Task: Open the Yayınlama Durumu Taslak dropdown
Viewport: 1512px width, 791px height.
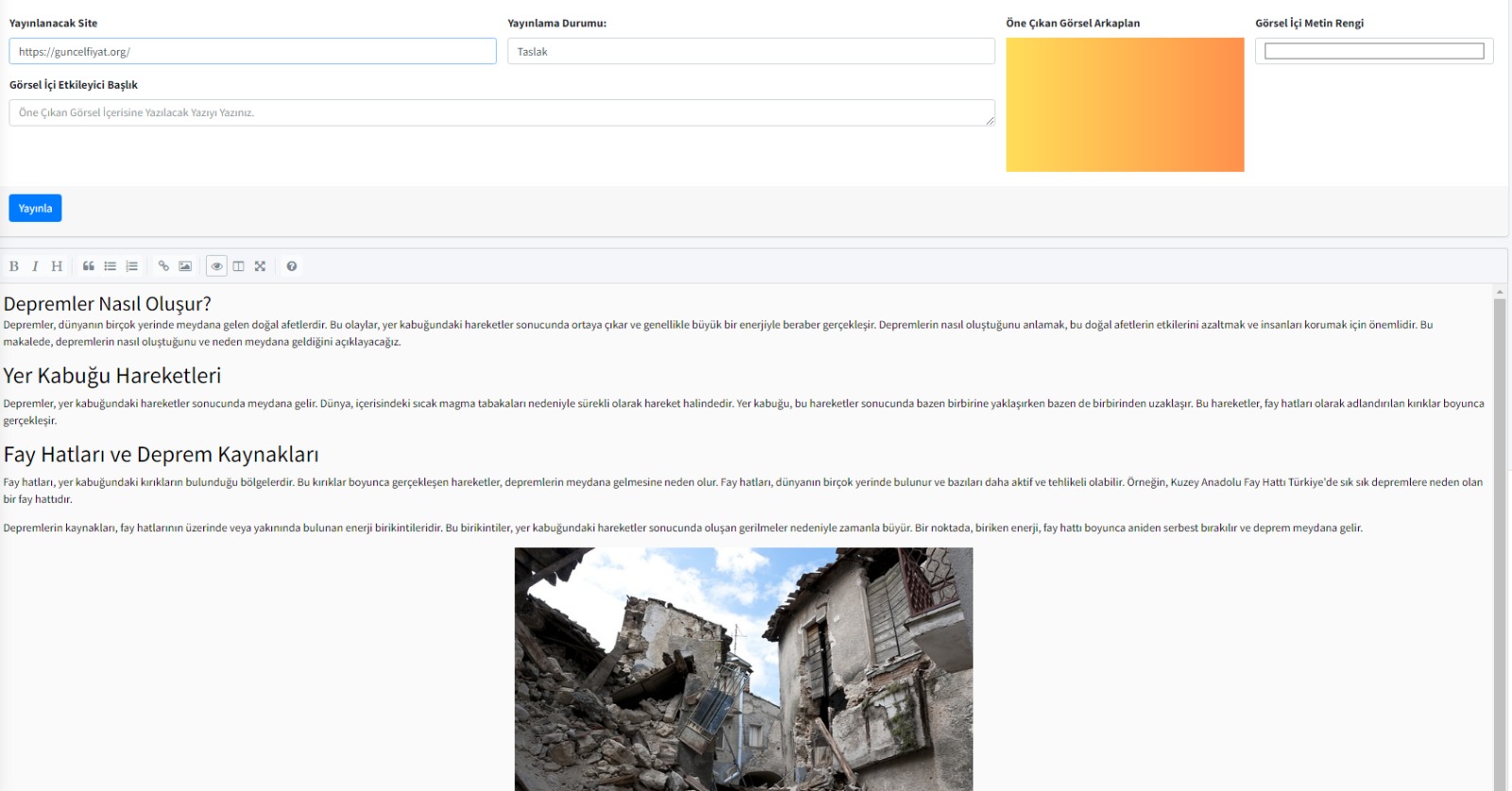Action: pos(751,51)
